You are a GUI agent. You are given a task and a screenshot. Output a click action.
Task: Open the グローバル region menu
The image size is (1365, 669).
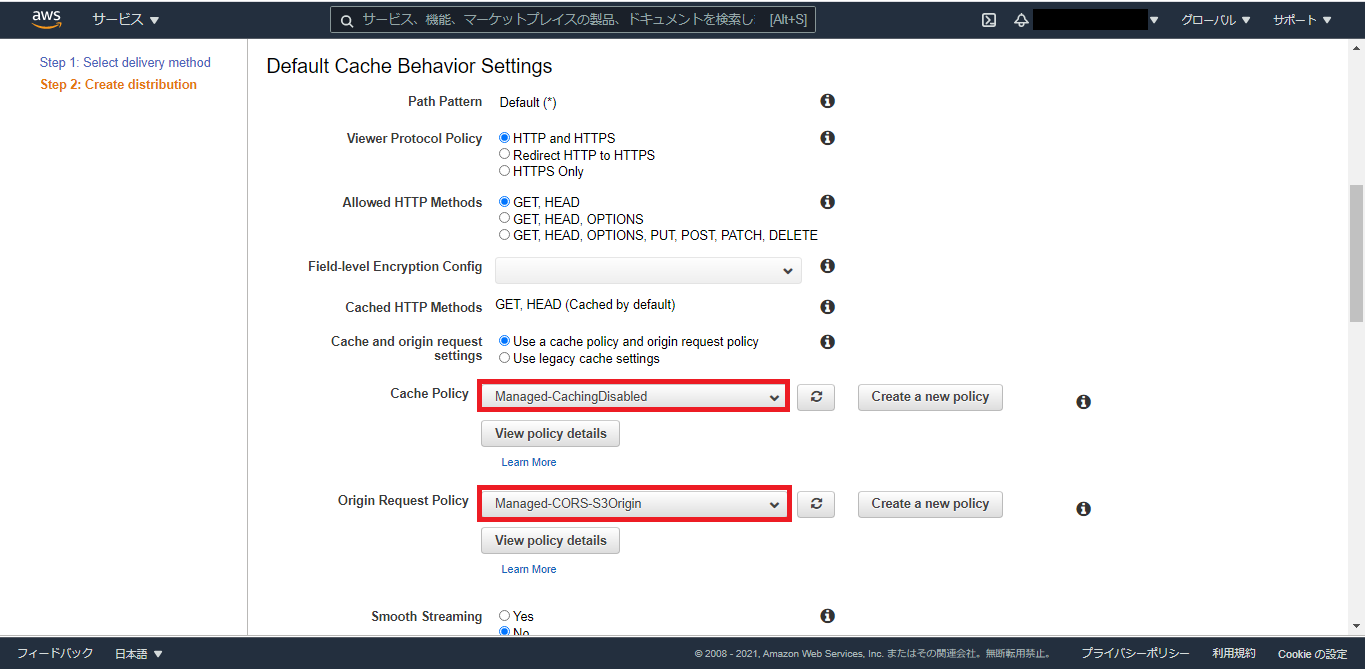(x=1215, y=20)
